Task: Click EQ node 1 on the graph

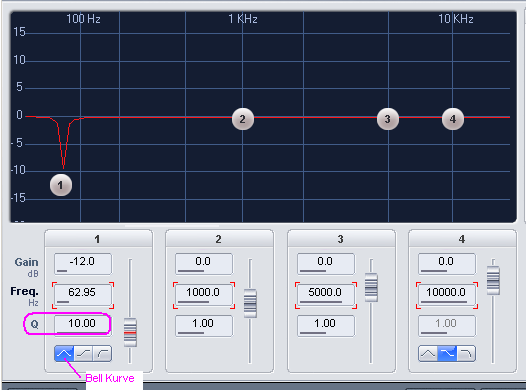Action: click(x=61, y=185)
